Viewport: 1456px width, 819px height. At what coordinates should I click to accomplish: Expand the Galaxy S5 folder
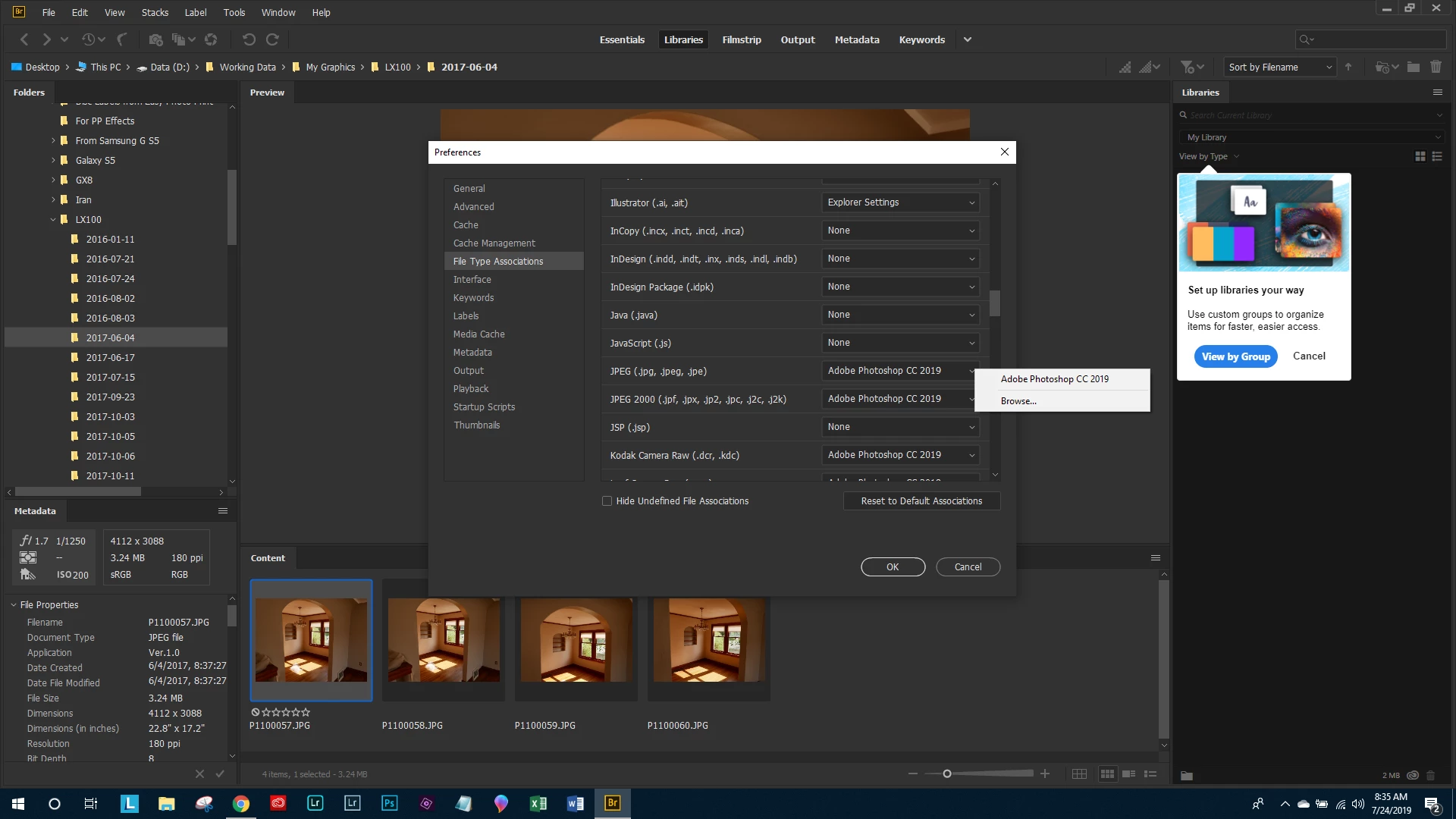pos(53,160)
